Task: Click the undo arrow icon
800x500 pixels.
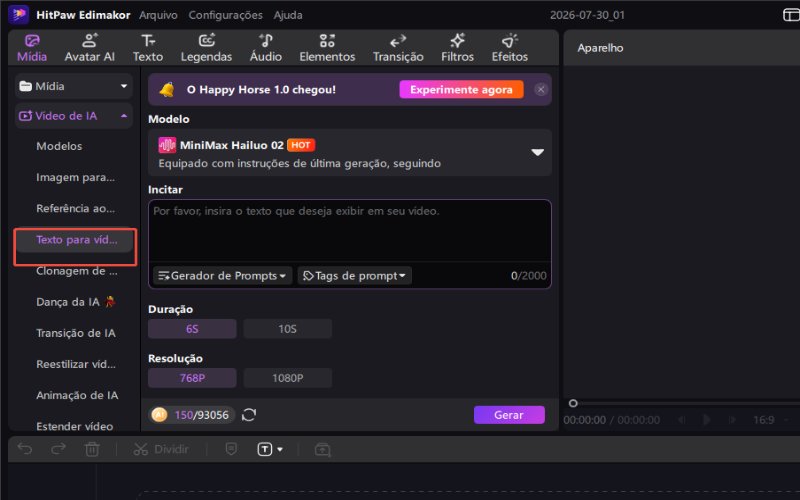Action: 25,449
